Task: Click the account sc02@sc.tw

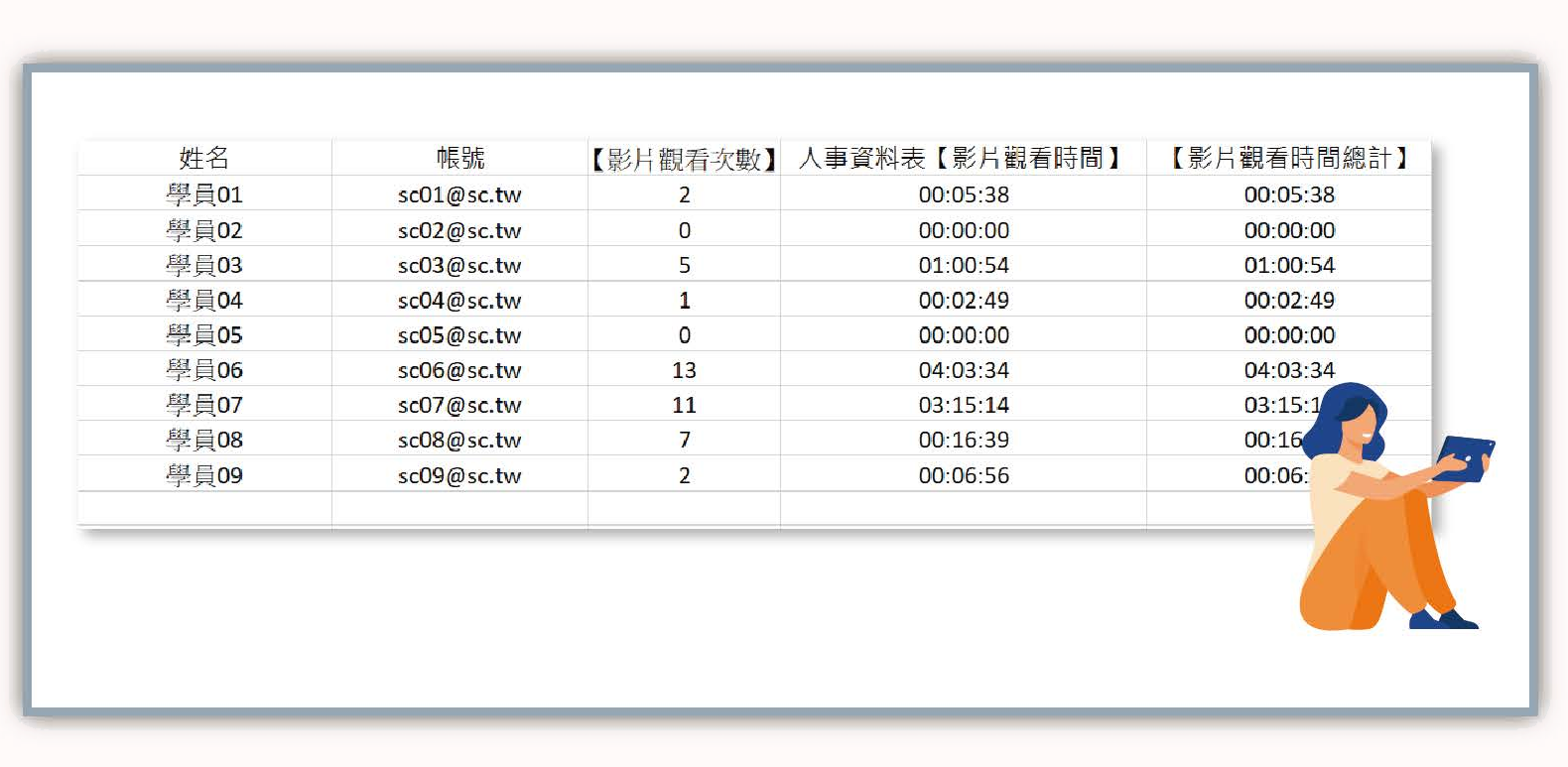Action: pos(459,230)
